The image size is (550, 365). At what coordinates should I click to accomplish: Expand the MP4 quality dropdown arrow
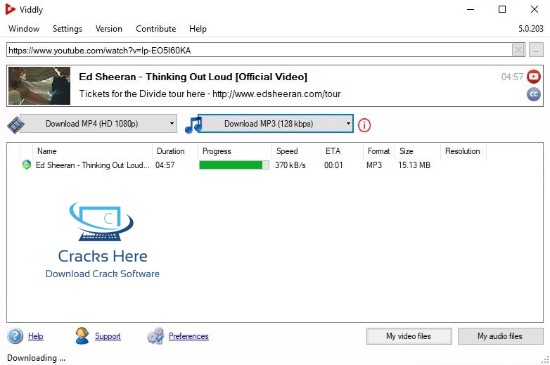[172, 123]
